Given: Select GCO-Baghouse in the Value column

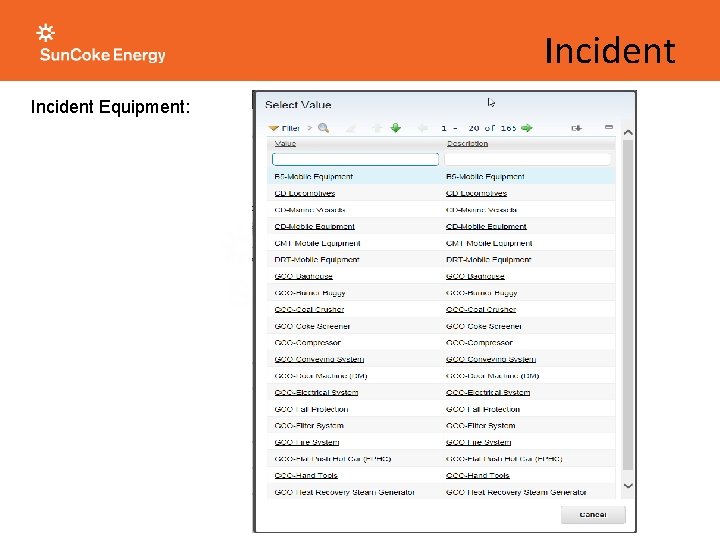Looking at the screenshot, I should click(x=304, y=276).
